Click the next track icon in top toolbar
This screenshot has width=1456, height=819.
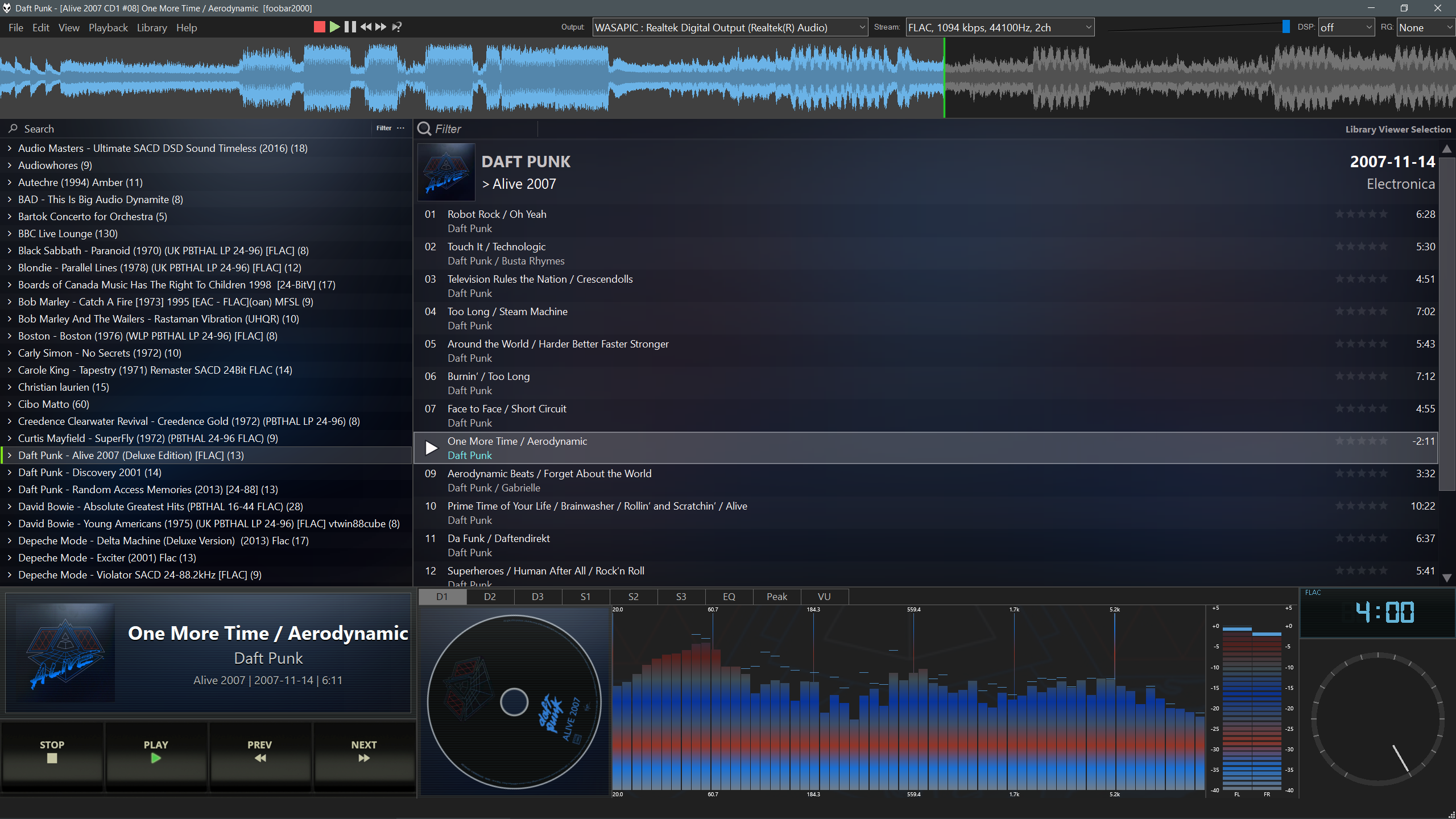(x=380, y=27)
